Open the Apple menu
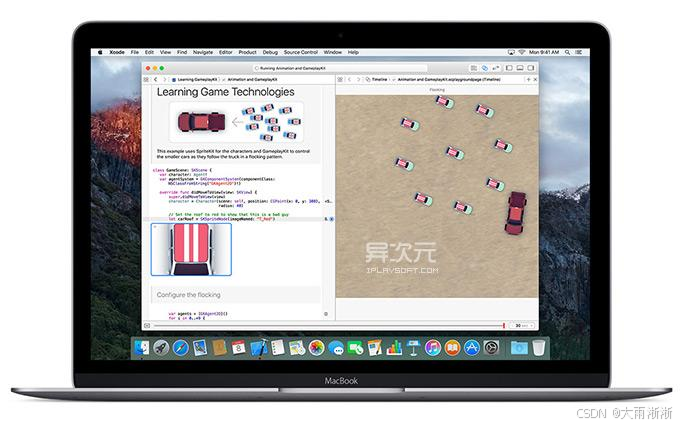The image size is (680, 427). tap(100, 52)
